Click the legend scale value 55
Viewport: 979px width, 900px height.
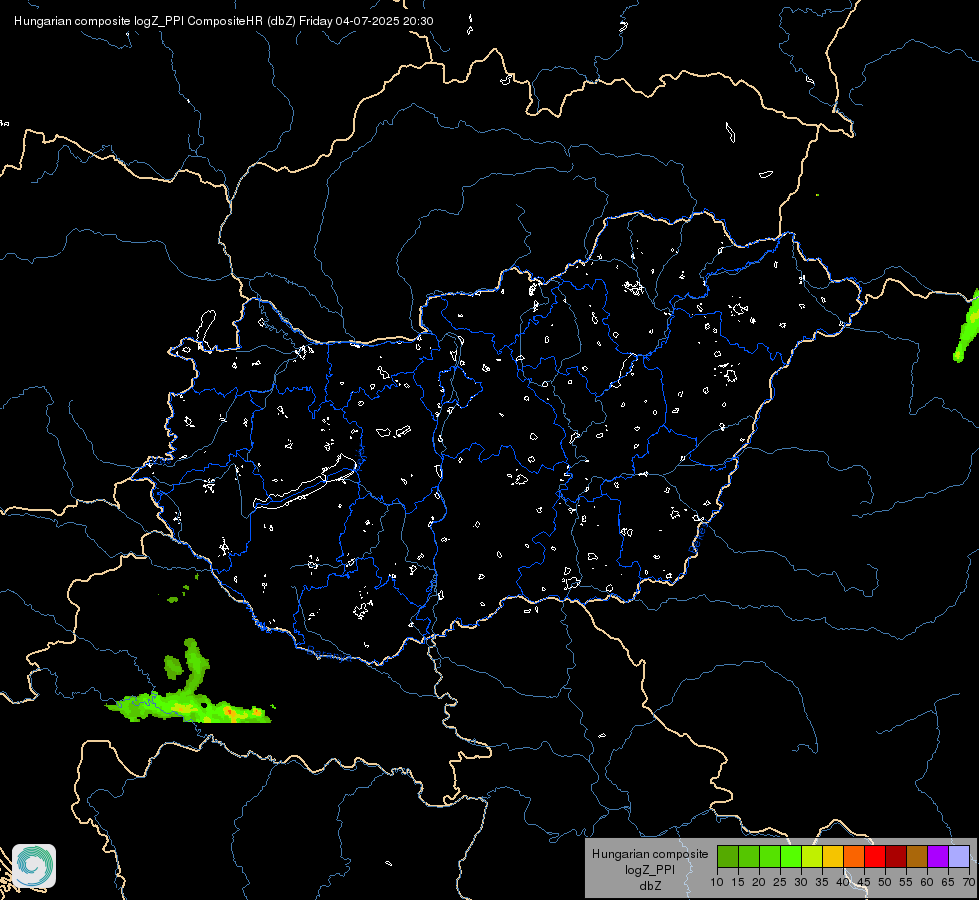(906, 883)
